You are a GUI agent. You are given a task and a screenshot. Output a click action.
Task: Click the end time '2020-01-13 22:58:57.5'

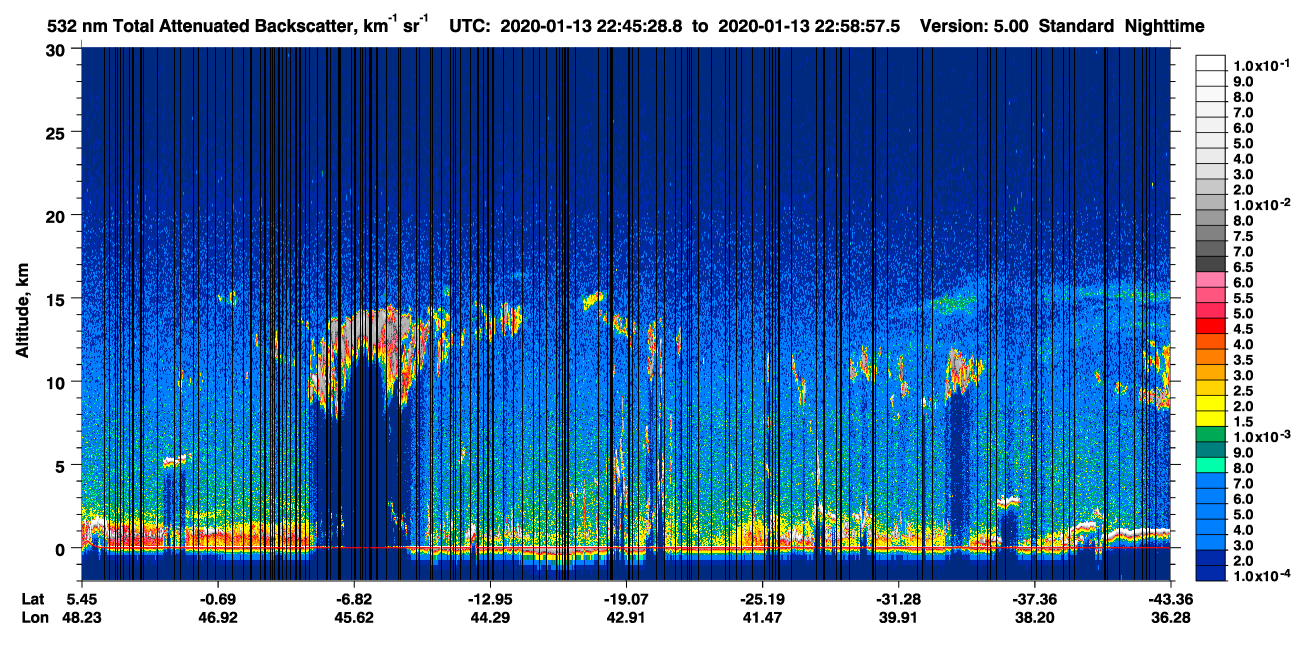click(x=808, y=27)
